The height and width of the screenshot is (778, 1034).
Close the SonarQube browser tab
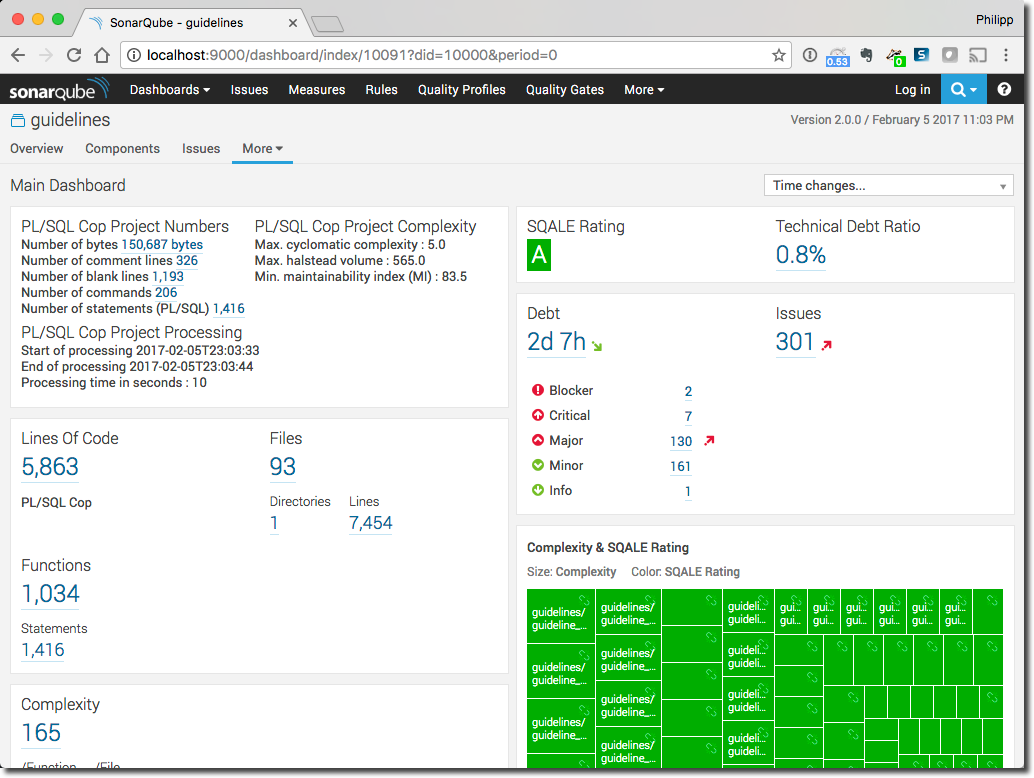click(293, 23)
